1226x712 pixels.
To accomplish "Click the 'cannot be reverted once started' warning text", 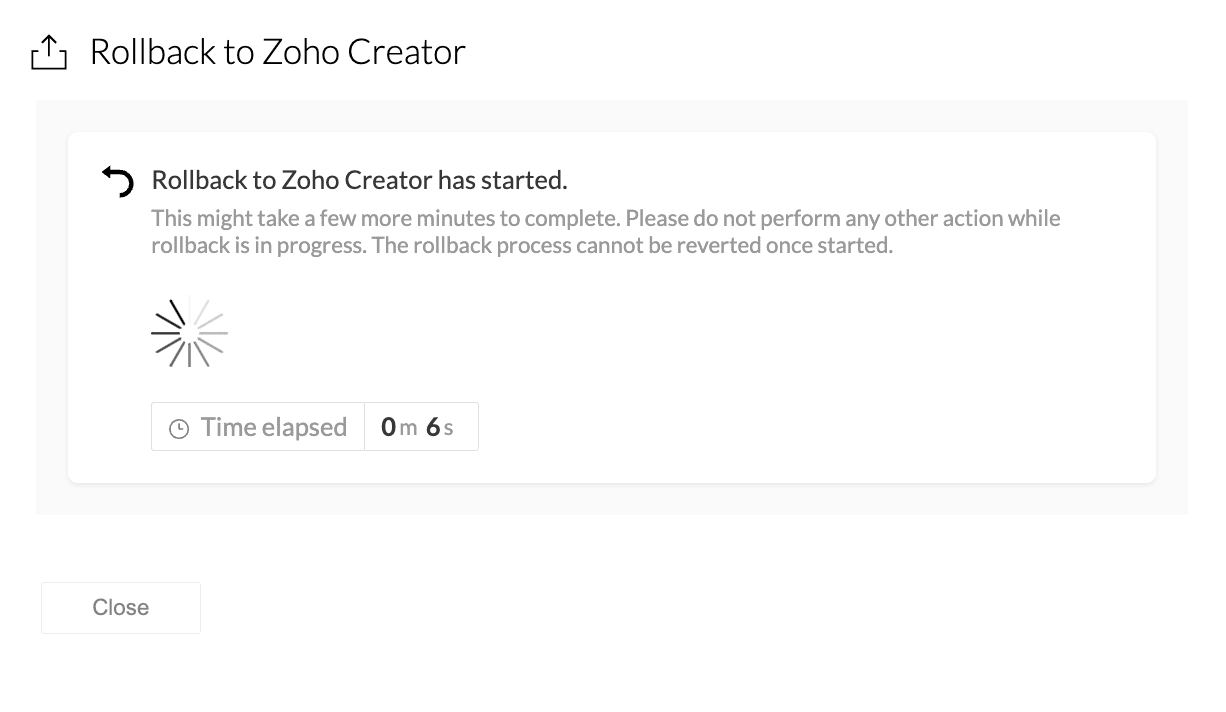I will pos(733,245).
